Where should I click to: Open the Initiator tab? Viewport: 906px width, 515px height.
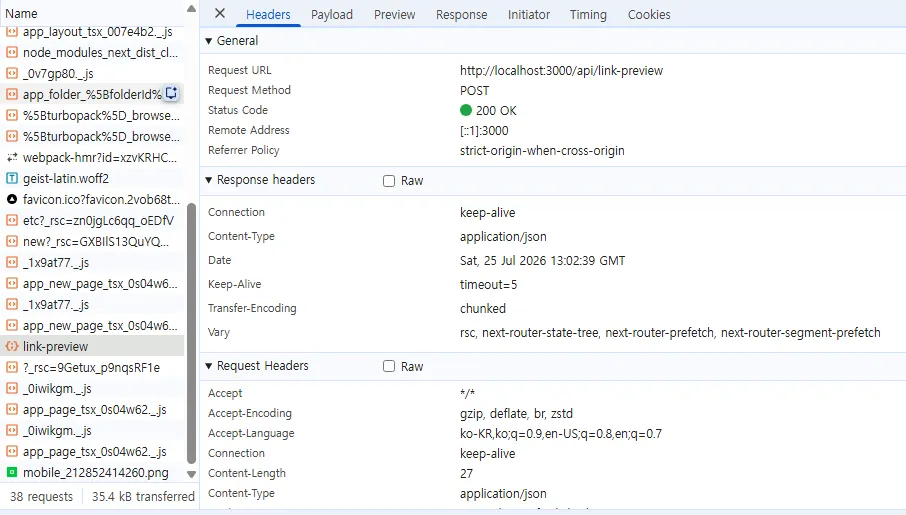point(529,14)
